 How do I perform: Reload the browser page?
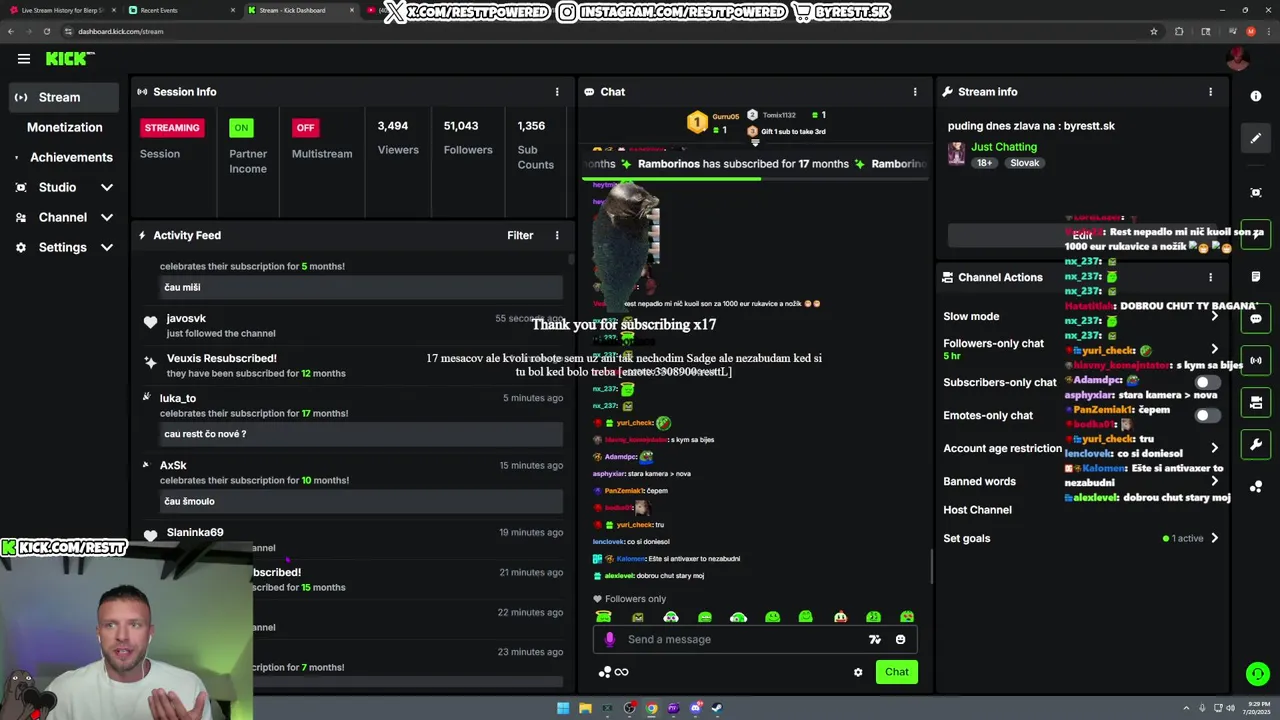tap(46, 31)
